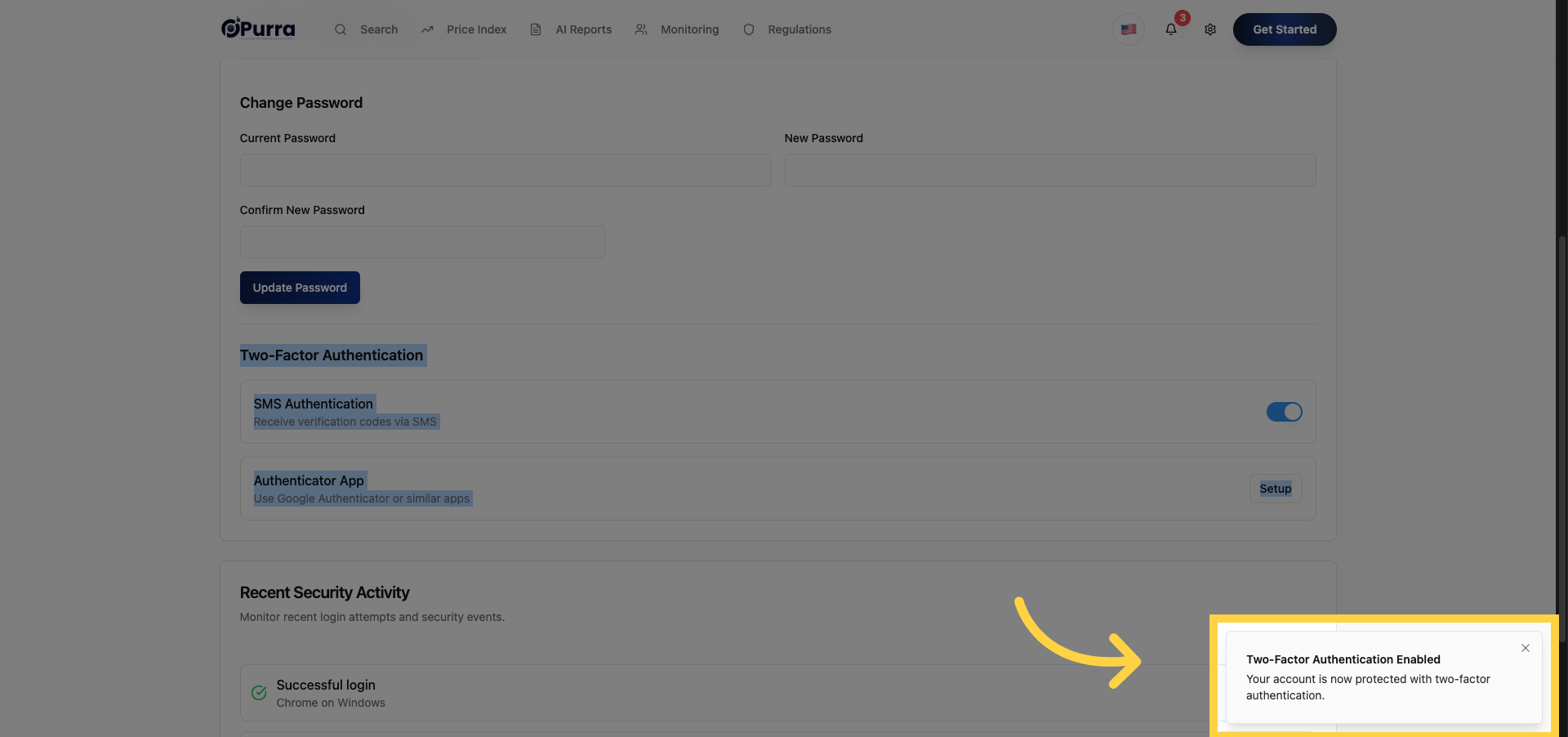Click the Price Index trend icon
Screen dimensions: 1568x737
(x=427, y=29)
